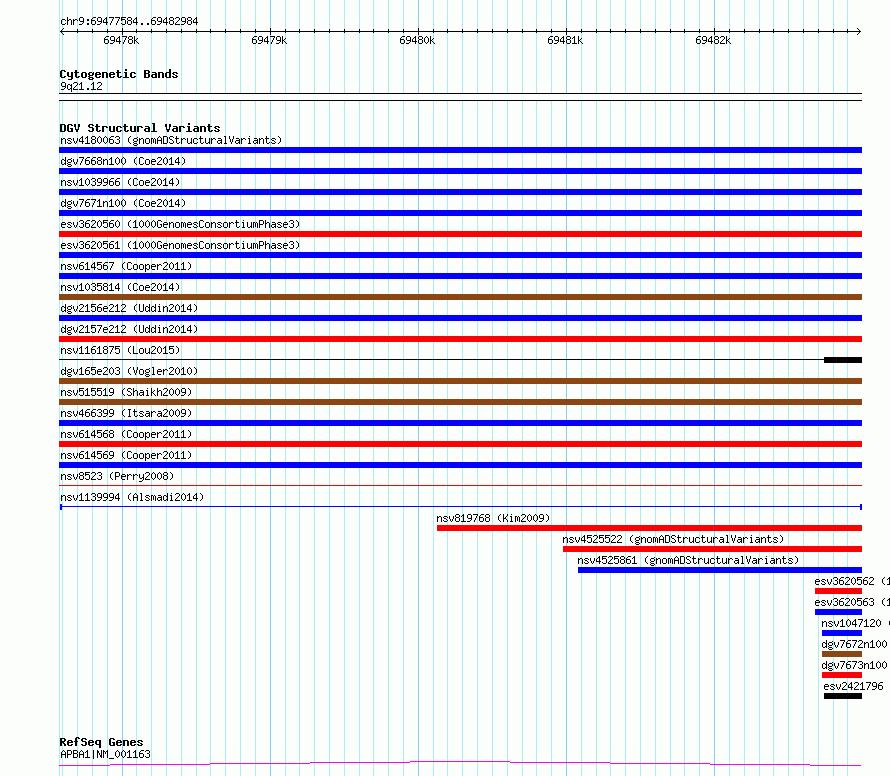Click the red bar under nsv4525522

click(x=712, y=549)
